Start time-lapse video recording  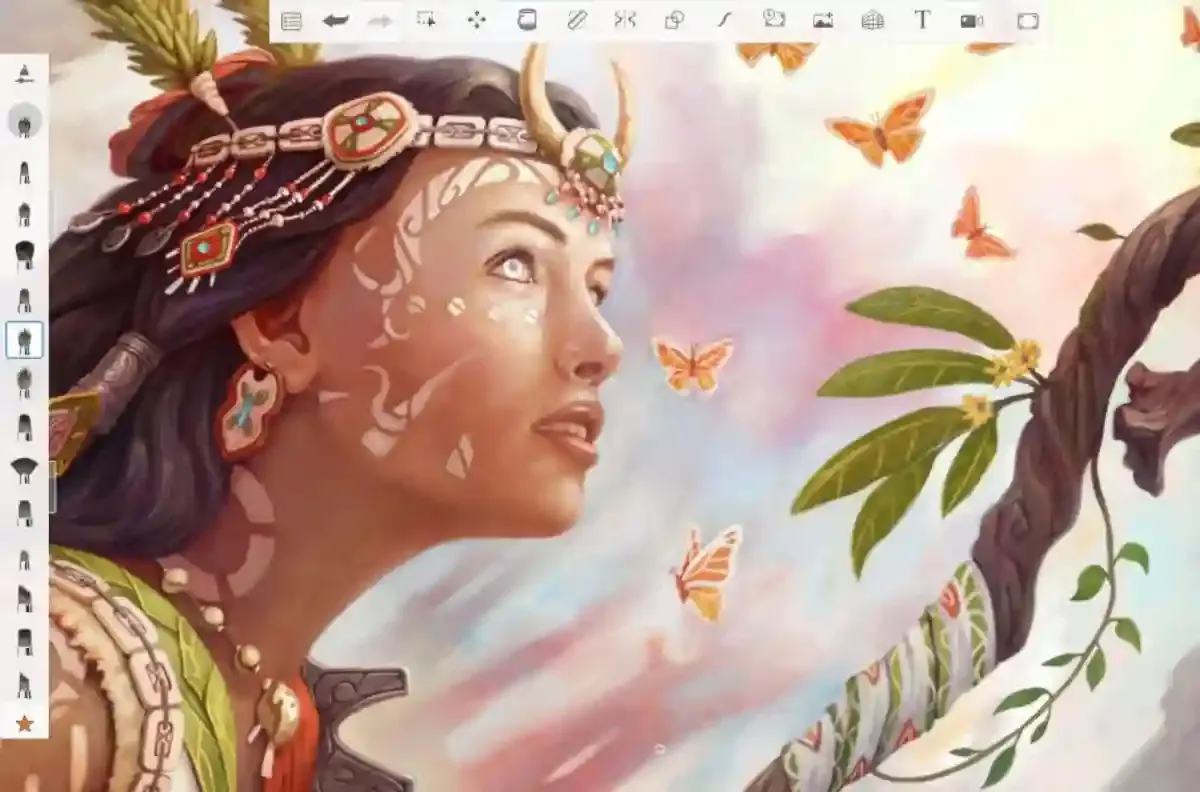(x=972, y=20)
